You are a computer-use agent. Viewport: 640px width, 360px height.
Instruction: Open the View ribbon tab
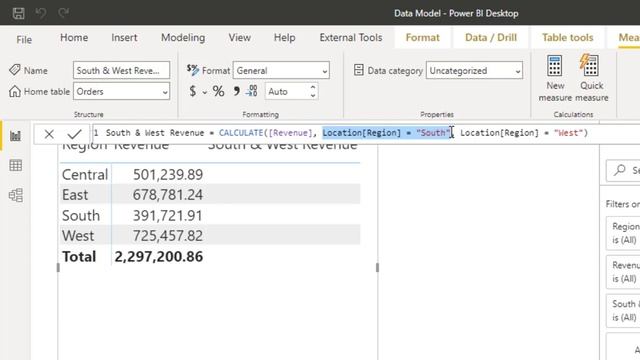click(x=239, y=38)
